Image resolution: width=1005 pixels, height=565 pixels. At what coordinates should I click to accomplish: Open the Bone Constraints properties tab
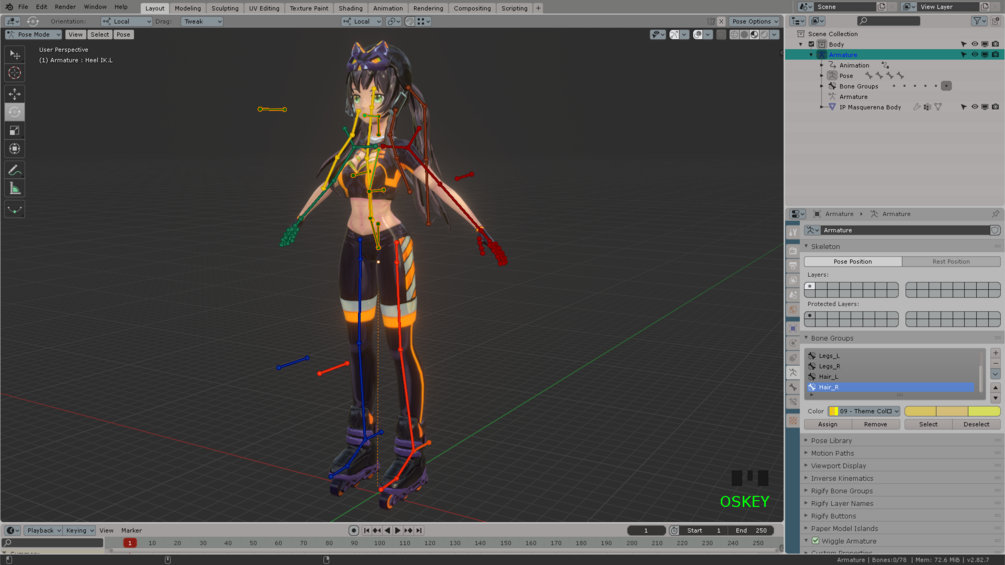[793, 403]
